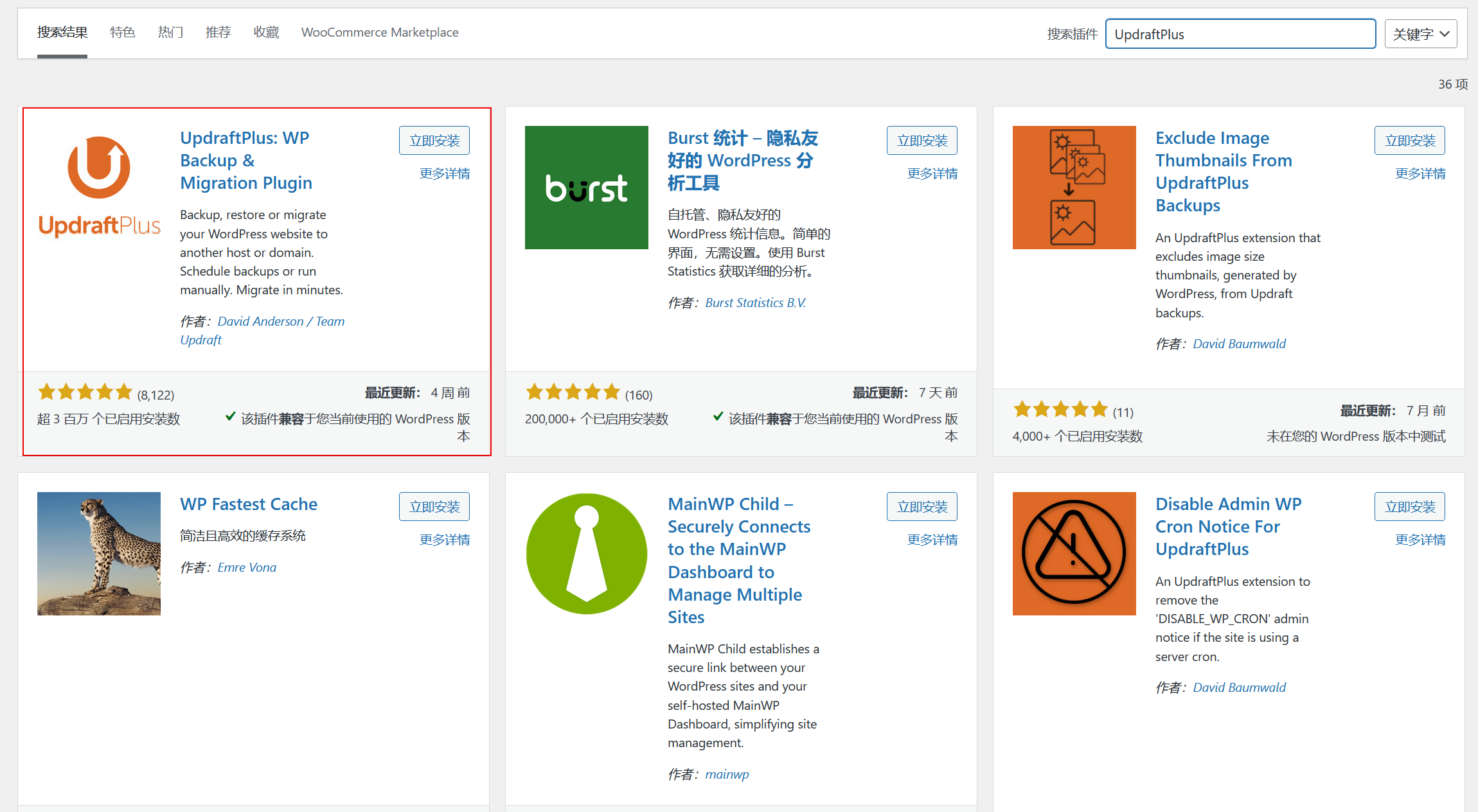Click the MainWP Child green tie icon
The height and width of the screenshot is (812, 1478).
(x=586, y=553)
